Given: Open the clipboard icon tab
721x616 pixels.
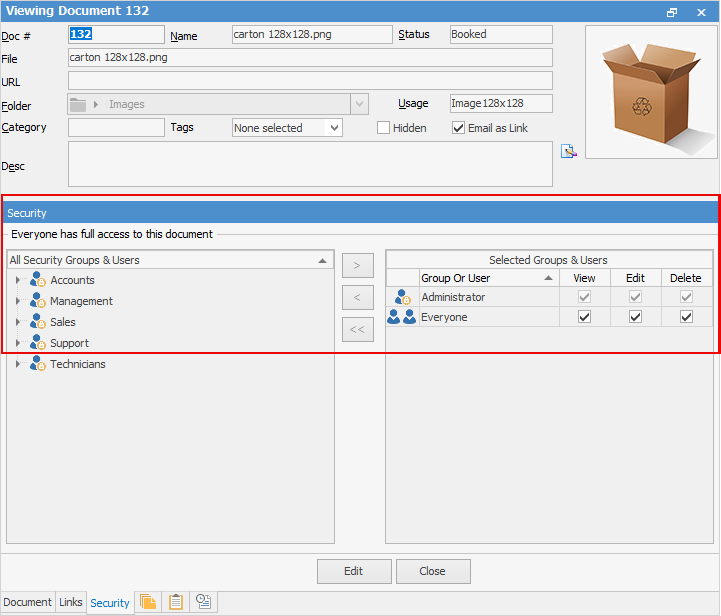Looking at the screenshot, I should click(176, 602).
